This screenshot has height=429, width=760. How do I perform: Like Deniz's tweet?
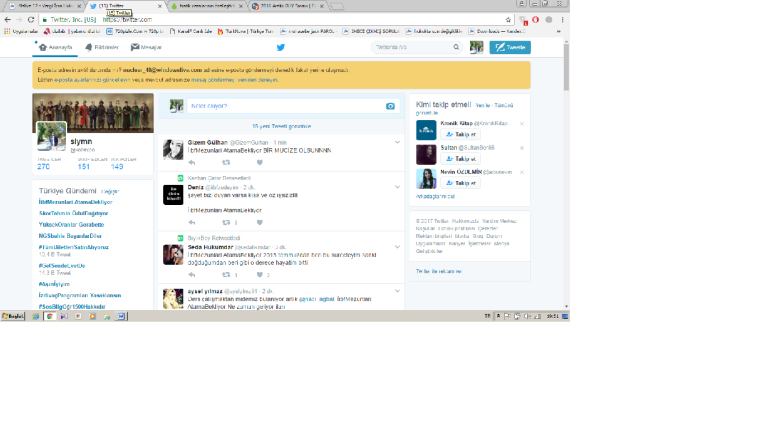coord(260,223)
